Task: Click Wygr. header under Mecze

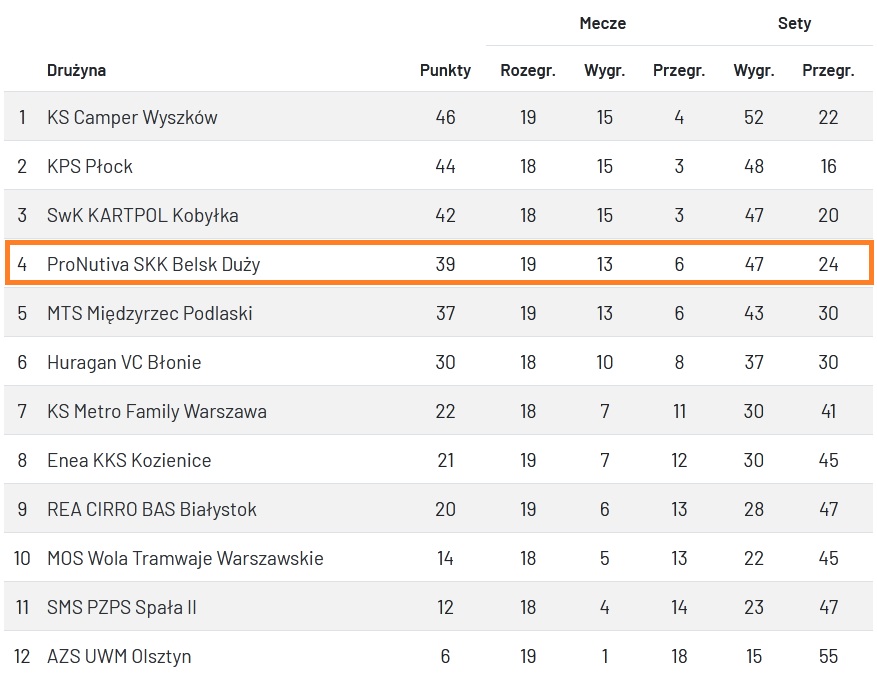Action: [605, 70]
